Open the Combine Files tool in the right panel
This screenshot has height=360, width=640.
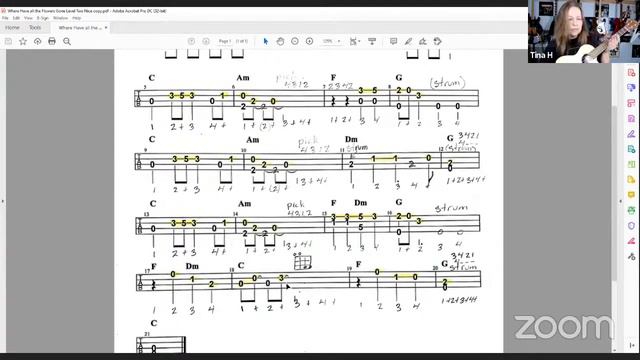pos(631,88)
